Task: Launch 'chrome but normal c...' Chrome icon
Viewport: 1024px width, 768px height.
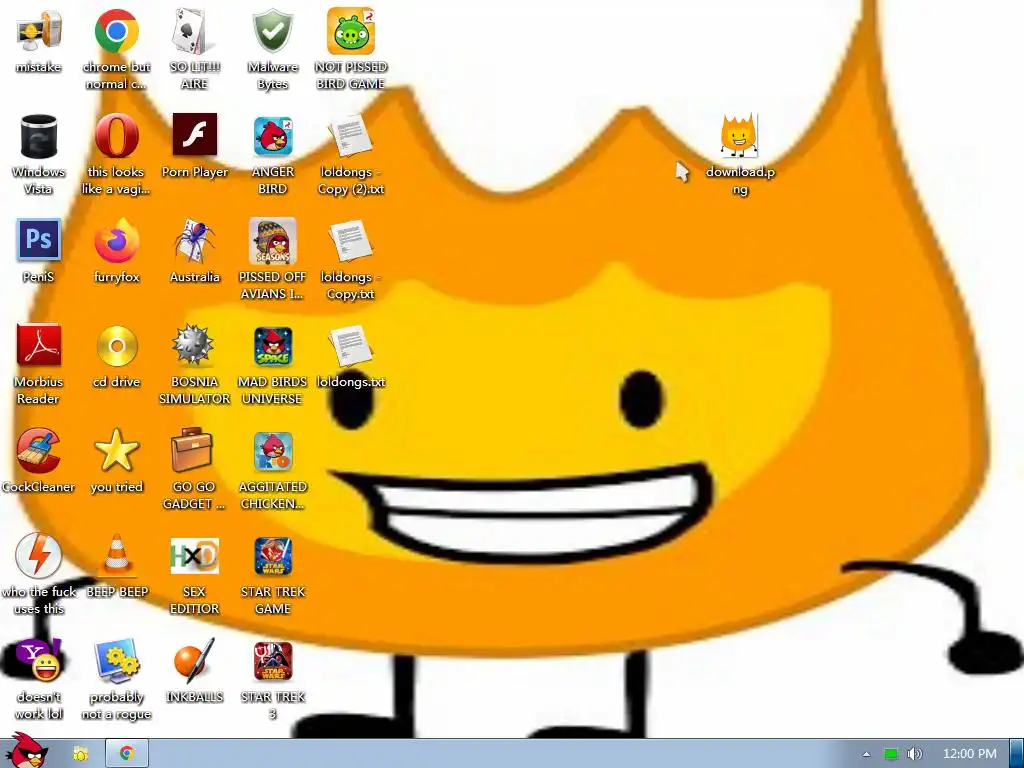Action: [116, 31]
